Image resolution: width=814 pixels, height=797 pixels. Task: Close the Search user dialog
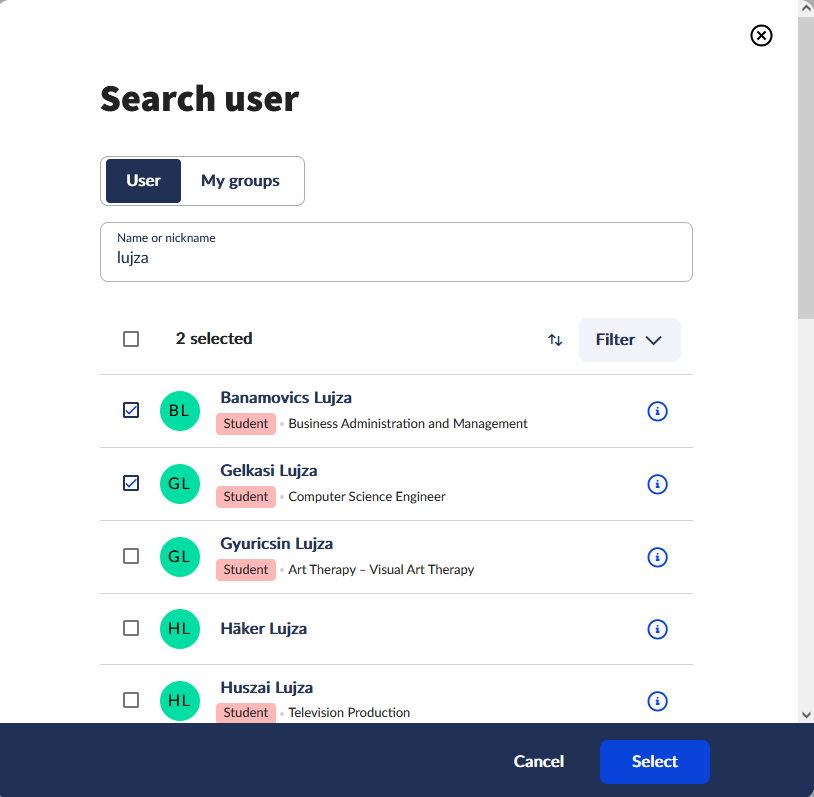(761, 35)
